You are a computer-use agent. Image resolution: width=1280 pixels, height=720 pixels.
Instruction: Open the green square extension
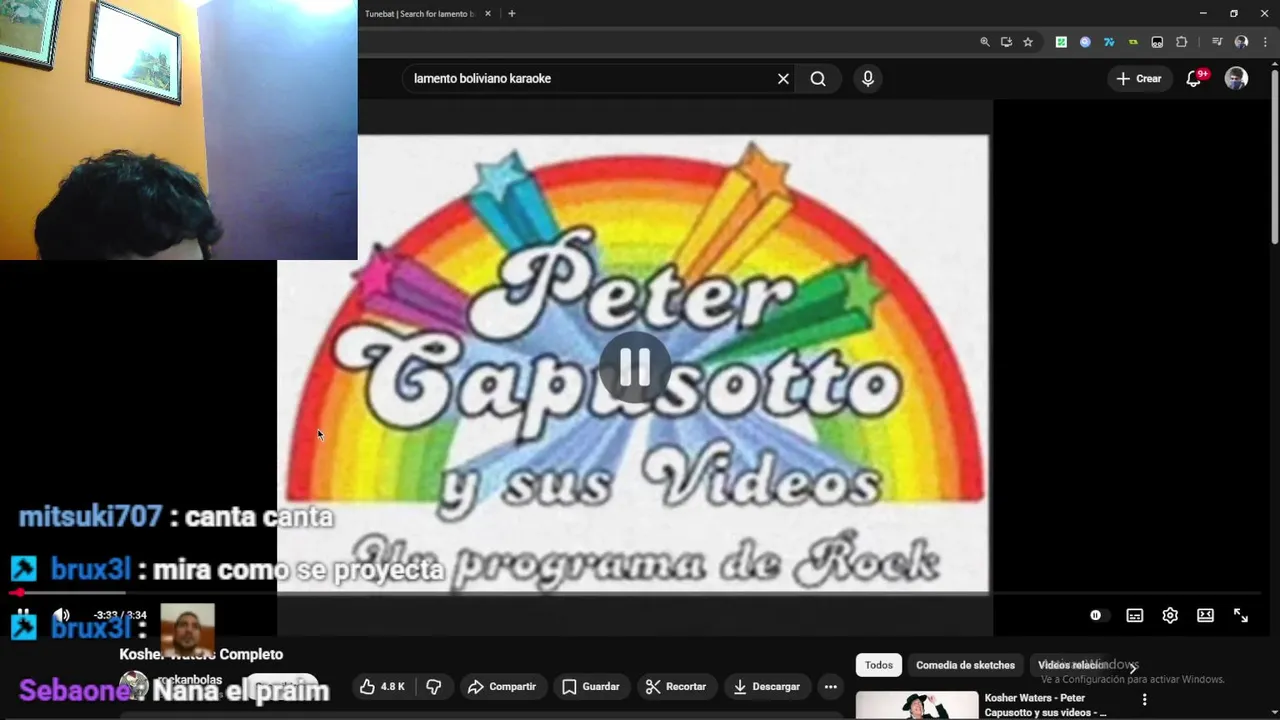pyautogui.click(x=1061, y=42)
